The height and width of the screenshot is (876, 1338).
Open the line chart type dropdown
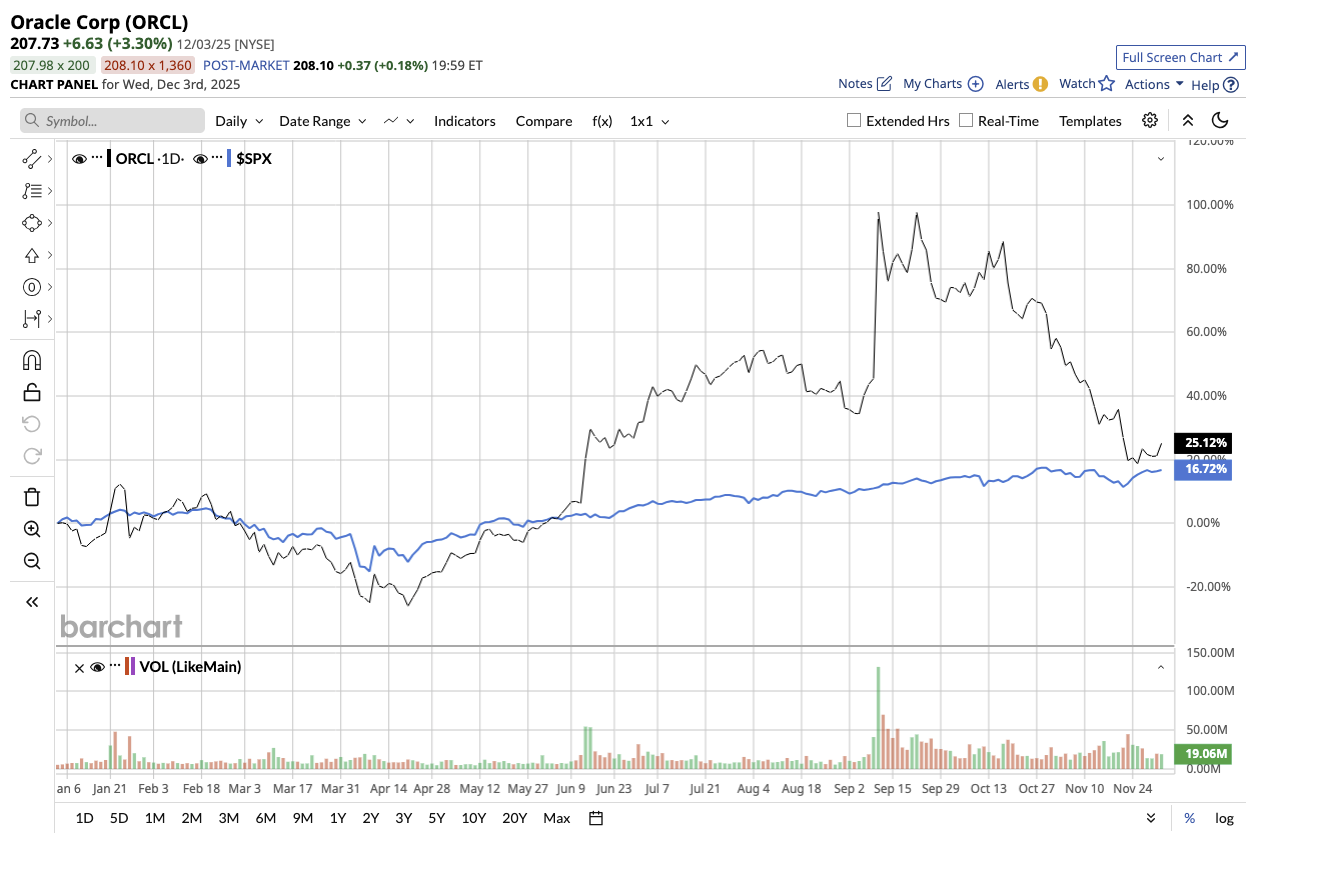point(399,121)
